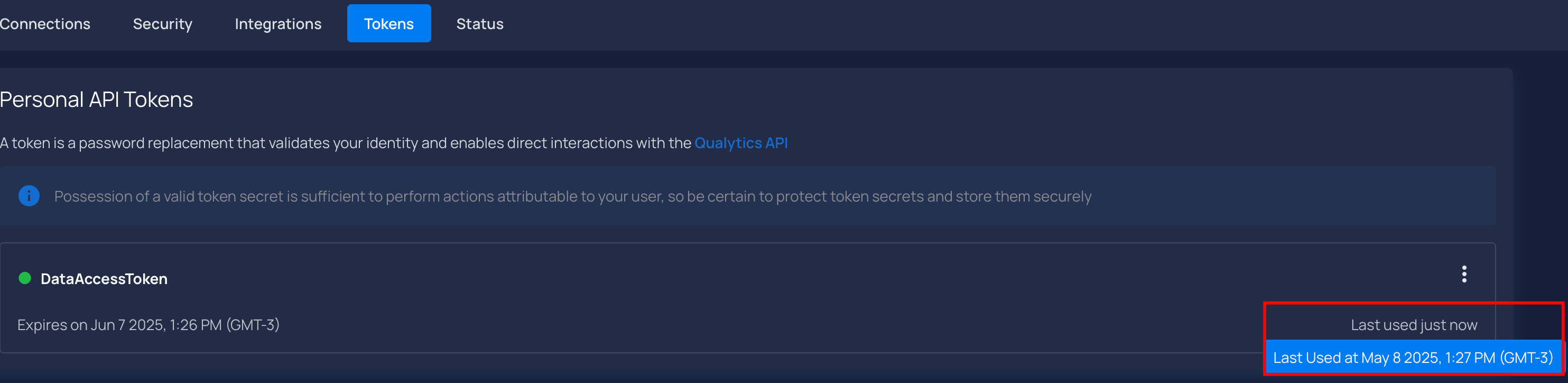Screen dimensions: 1568x383
Task: Click the DataAccessToken token name
Action: point(104,279)
